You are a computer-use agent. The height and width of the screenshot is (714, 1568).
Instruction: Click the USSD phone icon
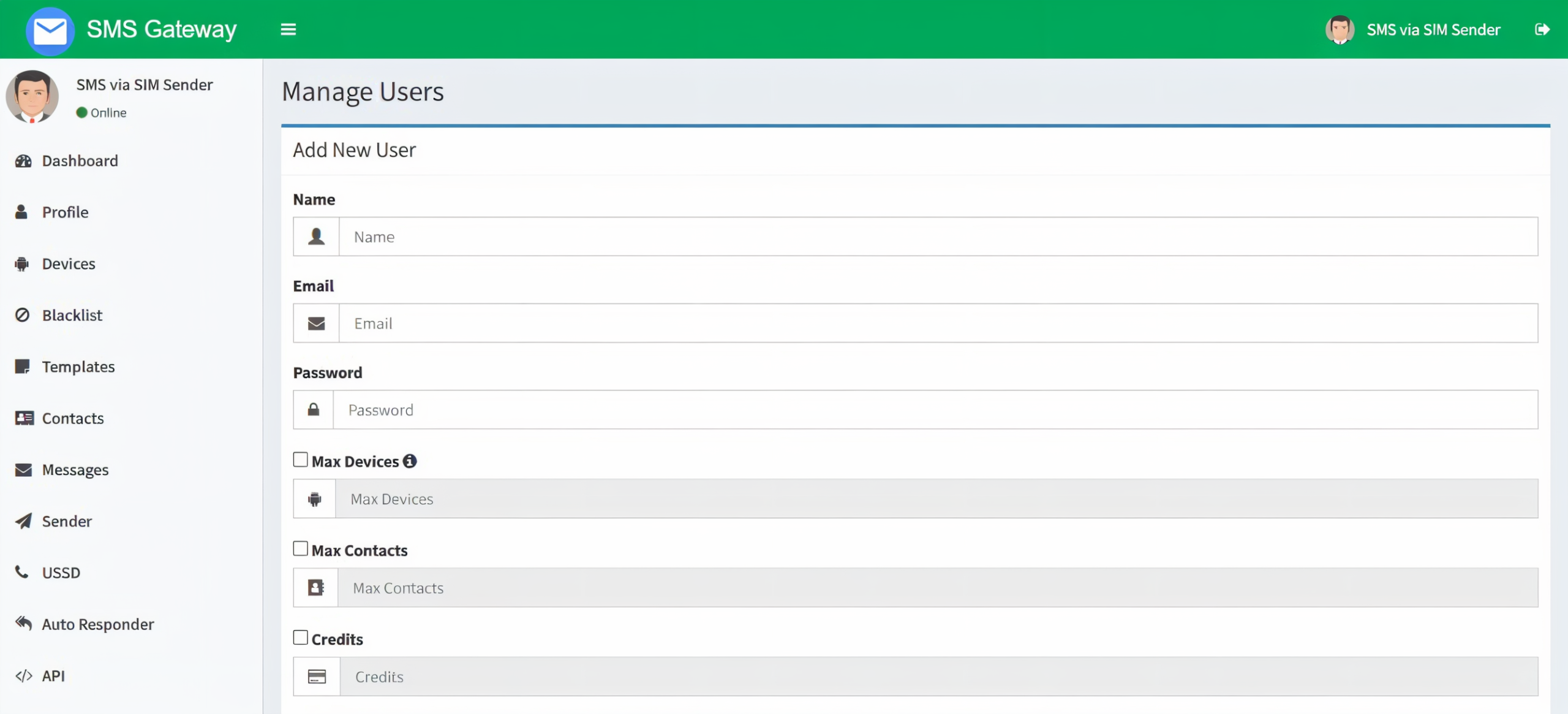22,572
